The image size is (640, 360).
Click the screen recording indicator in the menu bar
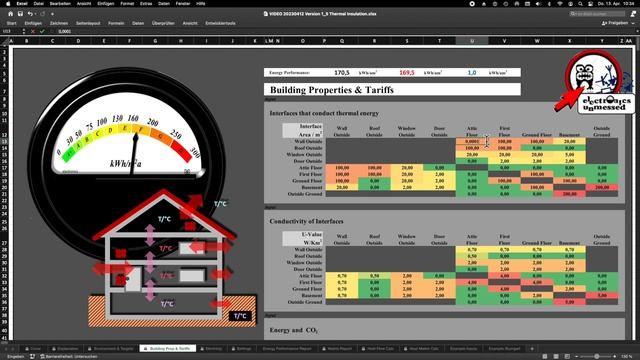click(x=472, y=4)
